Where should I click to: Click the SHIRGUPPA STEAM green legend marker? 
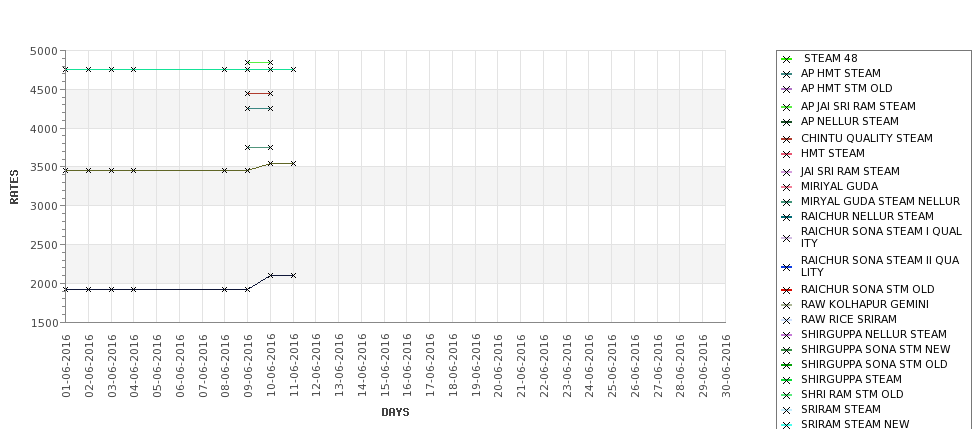click(x=786, y=381)
